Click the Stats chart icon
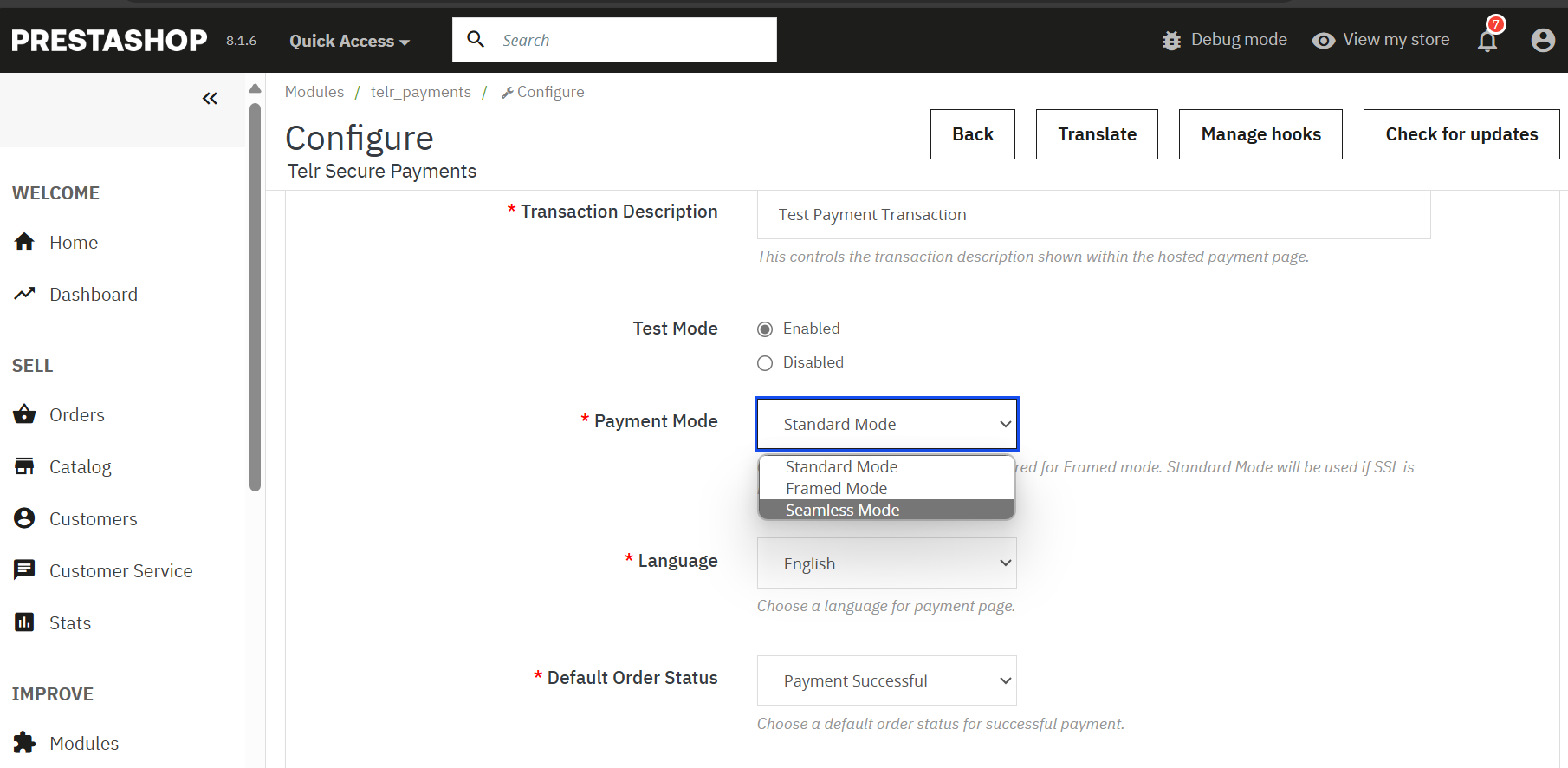This screenshot has height=768, width=1568. pos(24,622)
